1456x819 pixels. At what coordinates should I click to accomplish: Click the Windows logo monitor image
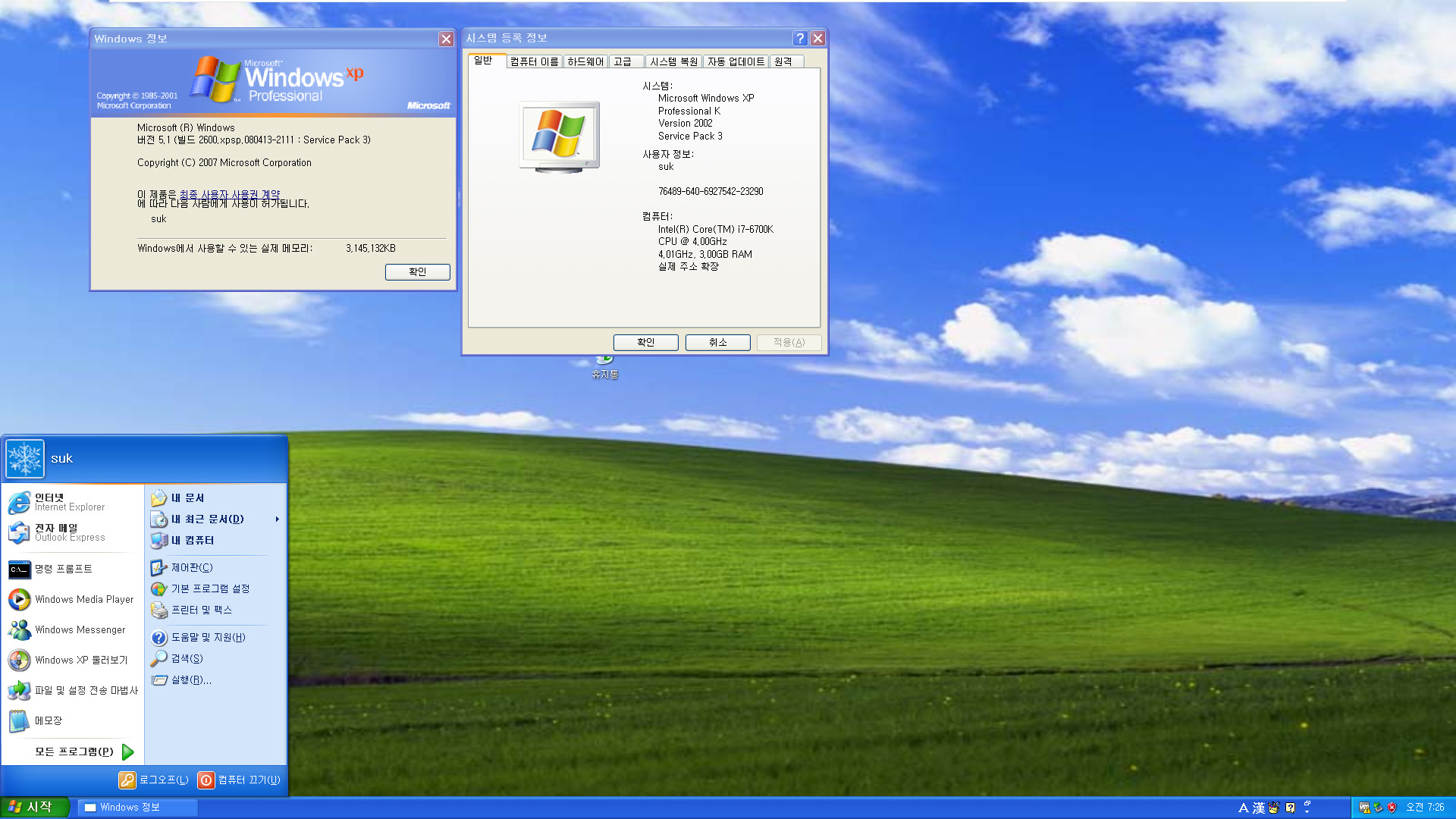(x=560, y=137)
